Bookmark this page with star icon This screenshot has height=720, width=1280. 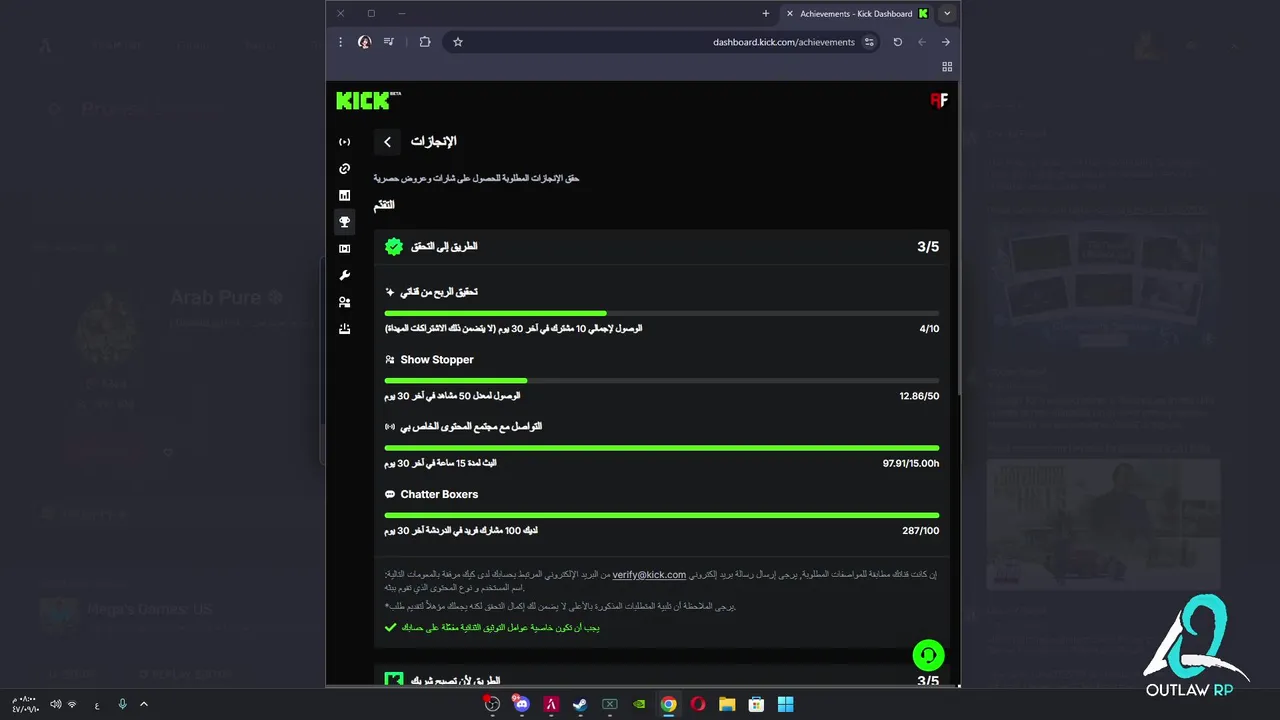(457, 42)
